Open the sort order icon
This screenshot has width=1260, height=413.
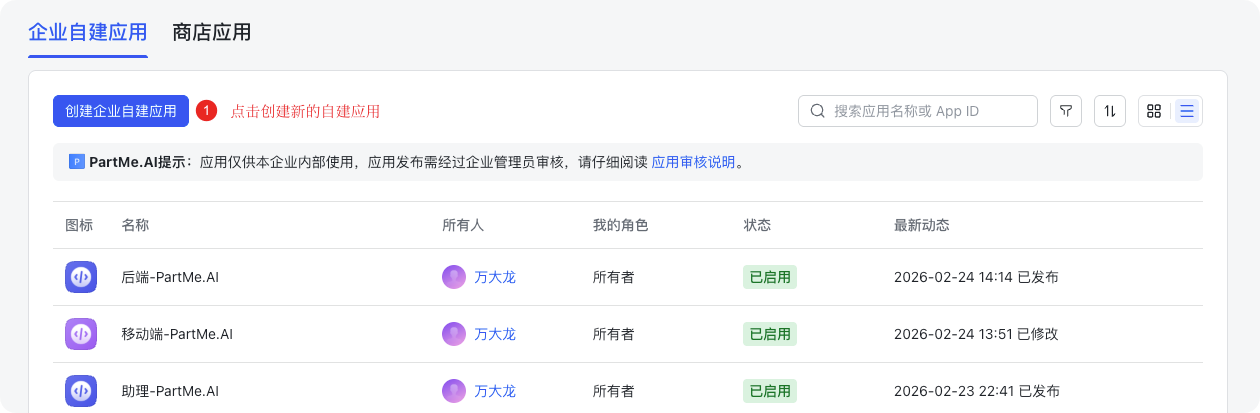[x=1110, y=111]
